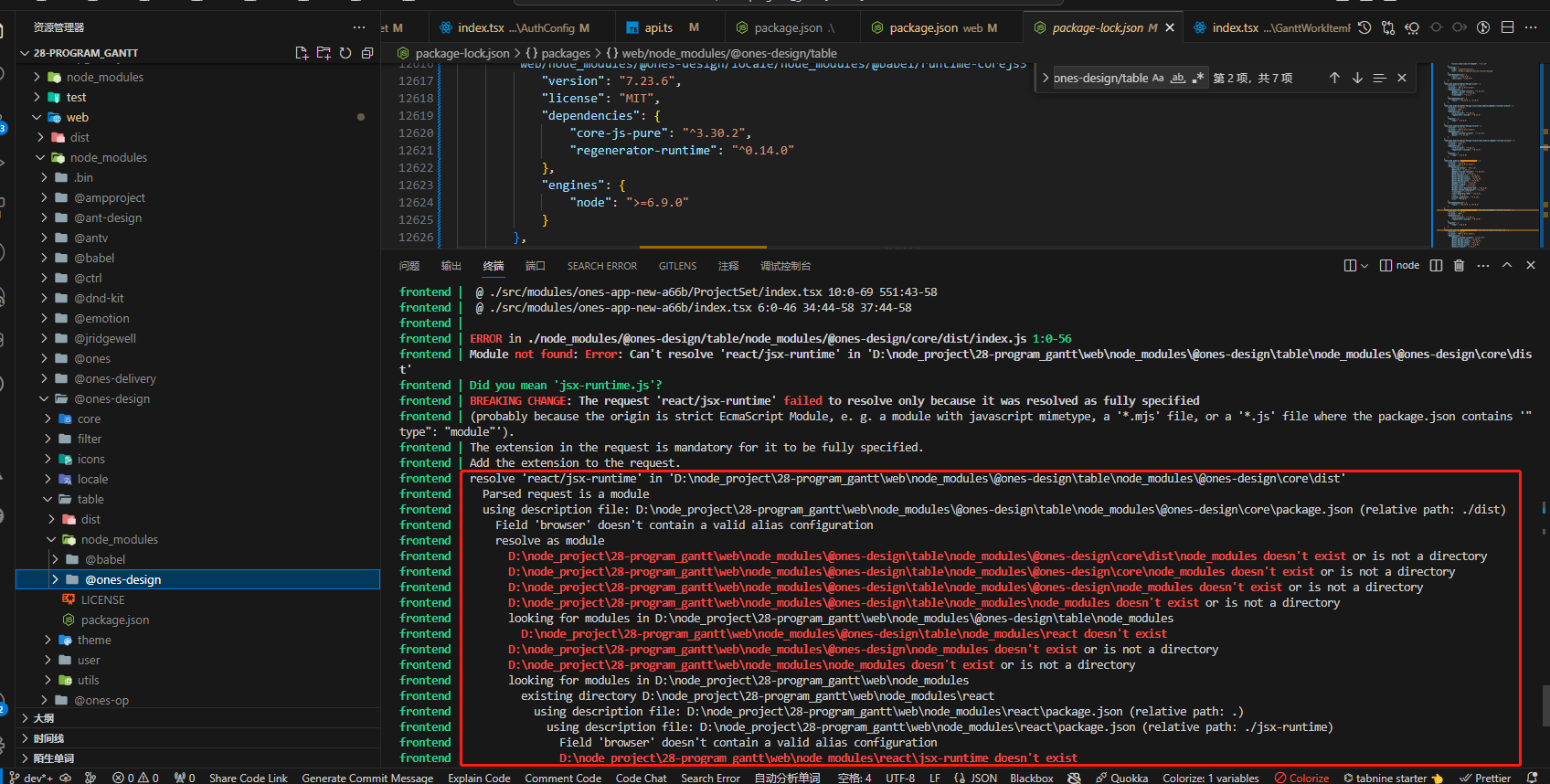Kill the terminal with trash icon
Viewport: 1550px width, 784px height.
(1459, 265)
